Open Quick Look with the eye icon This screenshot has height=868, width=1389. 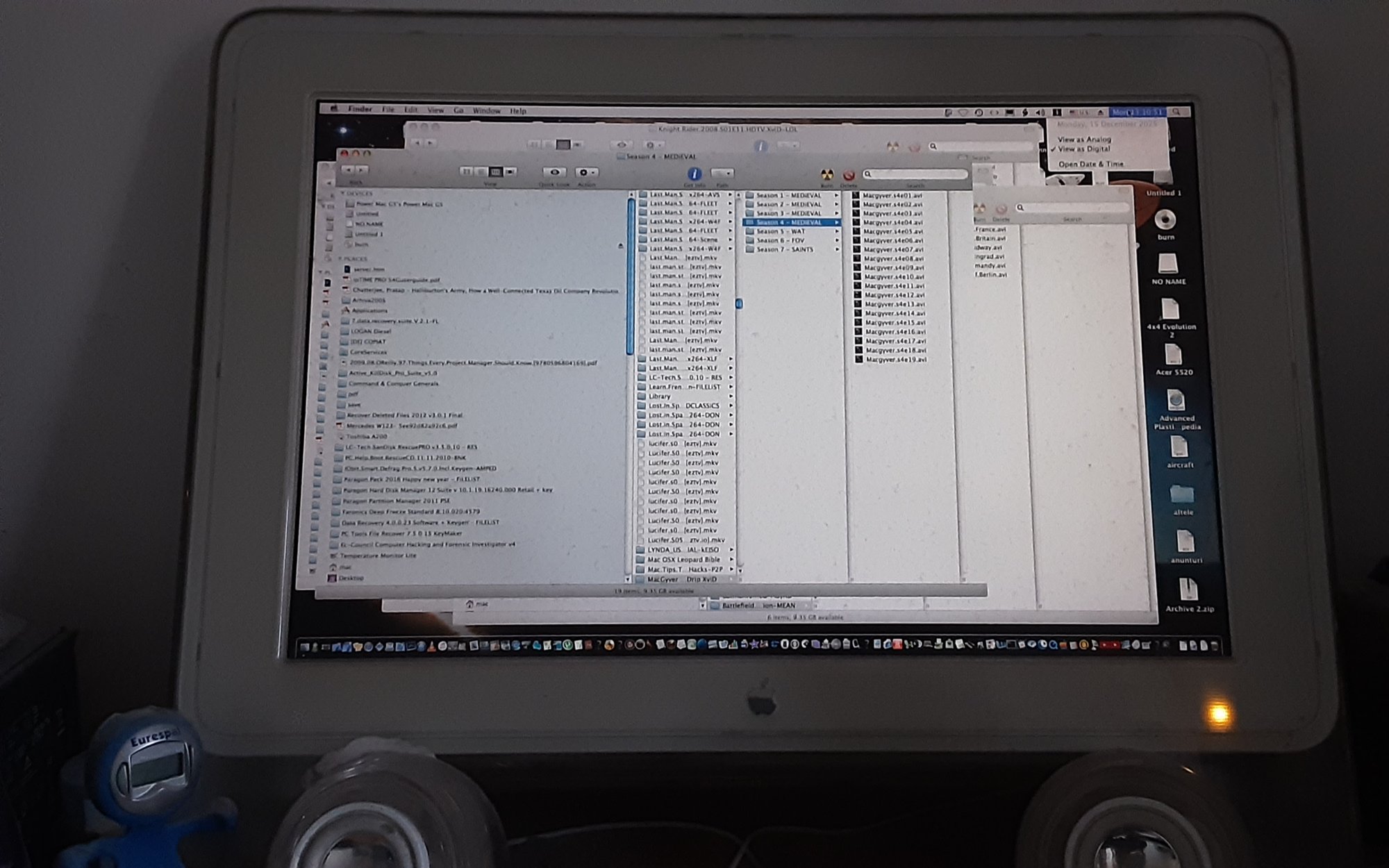[554, 172]
